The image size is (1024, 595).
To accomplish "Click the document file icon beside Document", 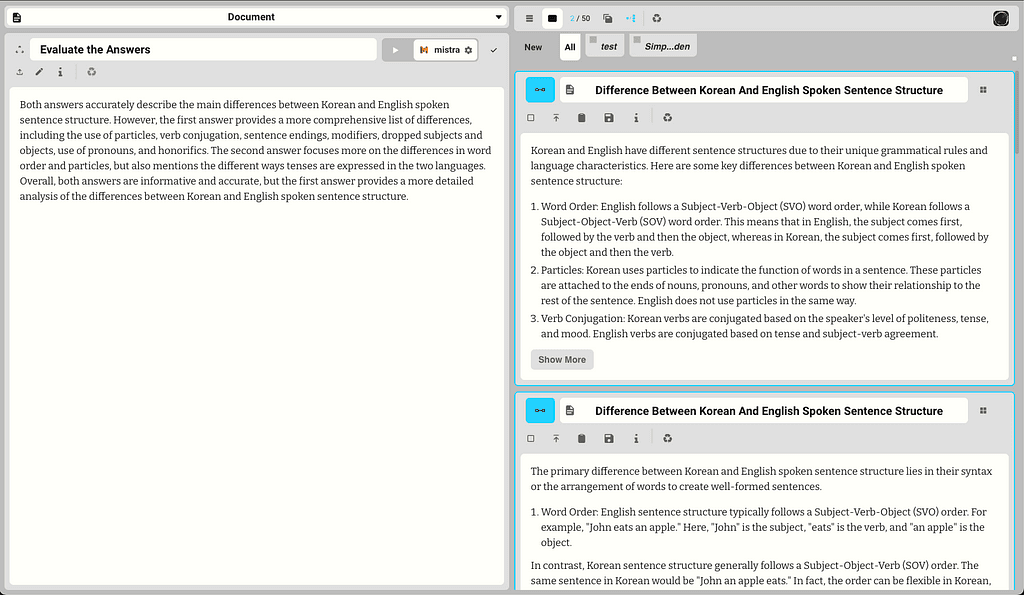I will coord(17,18).
